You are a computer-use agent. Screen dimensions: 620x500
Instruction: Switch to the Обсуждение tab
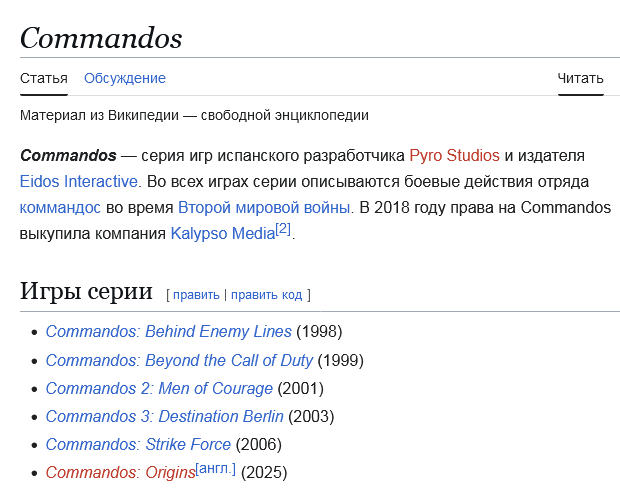pyautogui.click(x=125, y=78)
